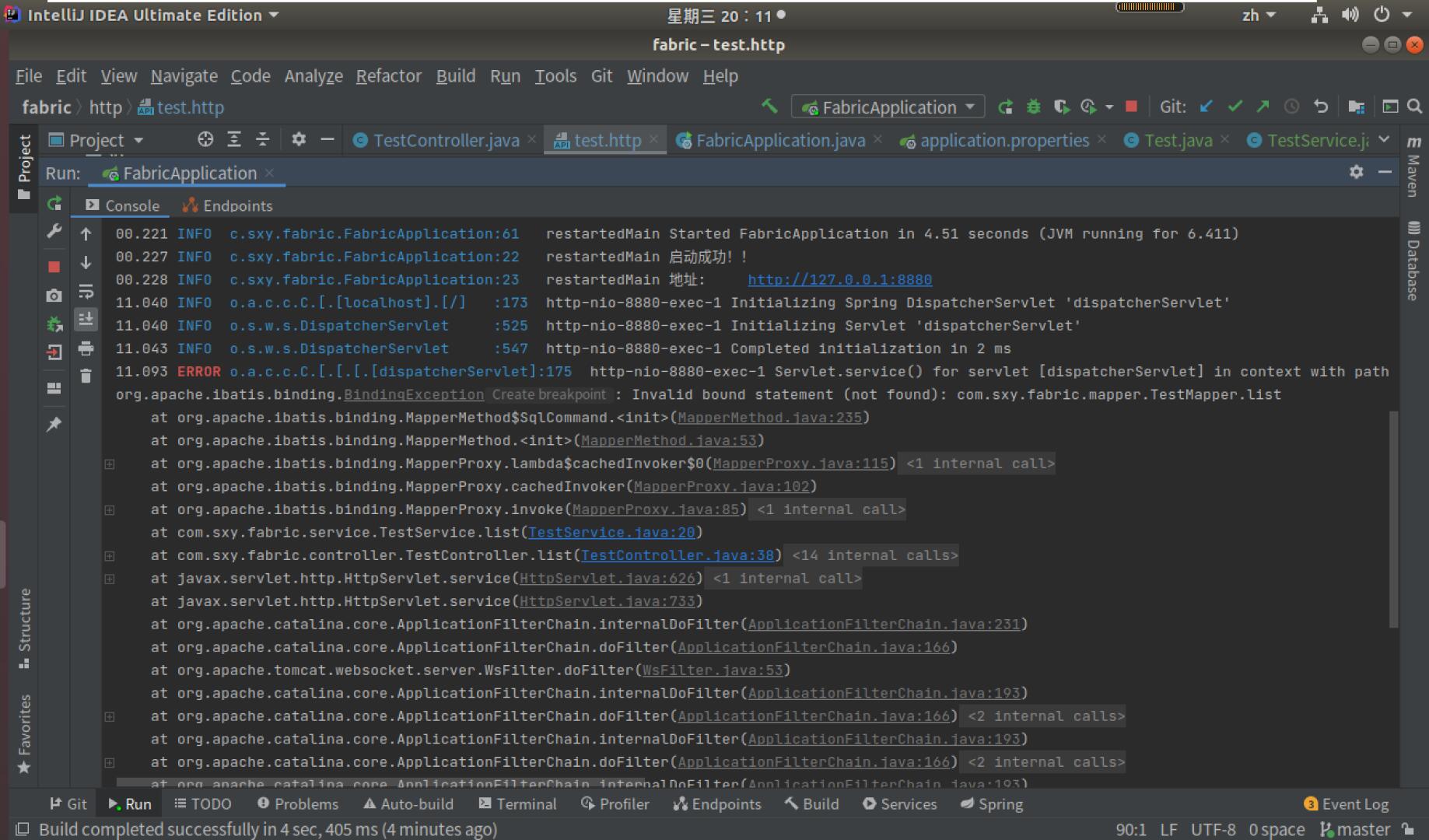1429x840 pixels.
Task: Rerun icon in Run tool window sidebar
Action: pos(54,204)
